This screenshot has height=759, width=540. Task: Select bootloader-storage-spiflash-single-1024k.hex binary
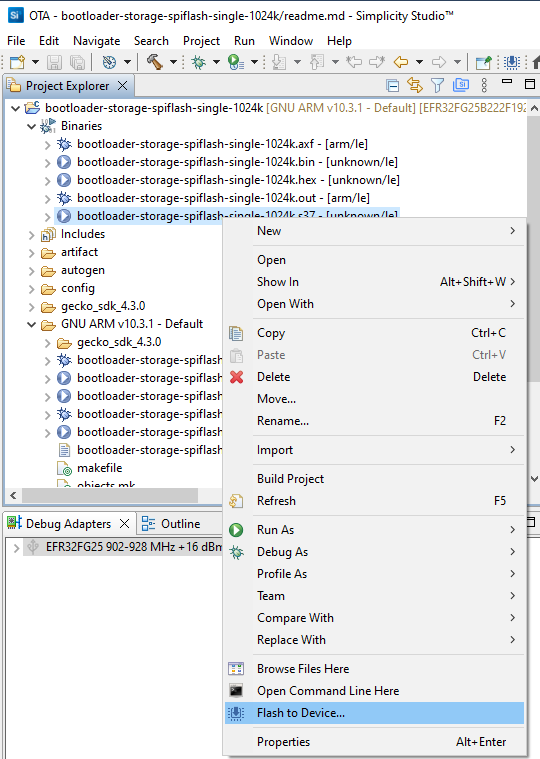(x=238, y=180)
